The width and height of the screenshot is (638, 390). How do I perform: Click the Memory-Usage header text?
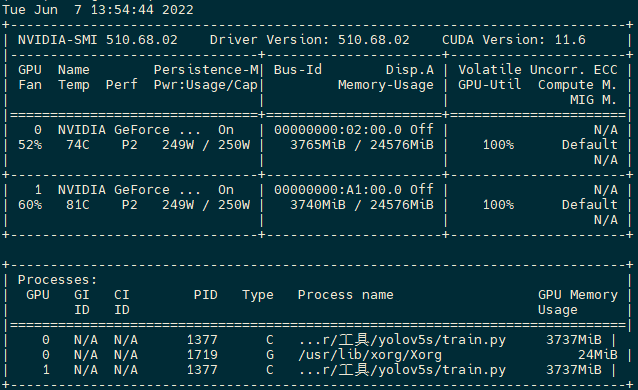click(386, 85)
